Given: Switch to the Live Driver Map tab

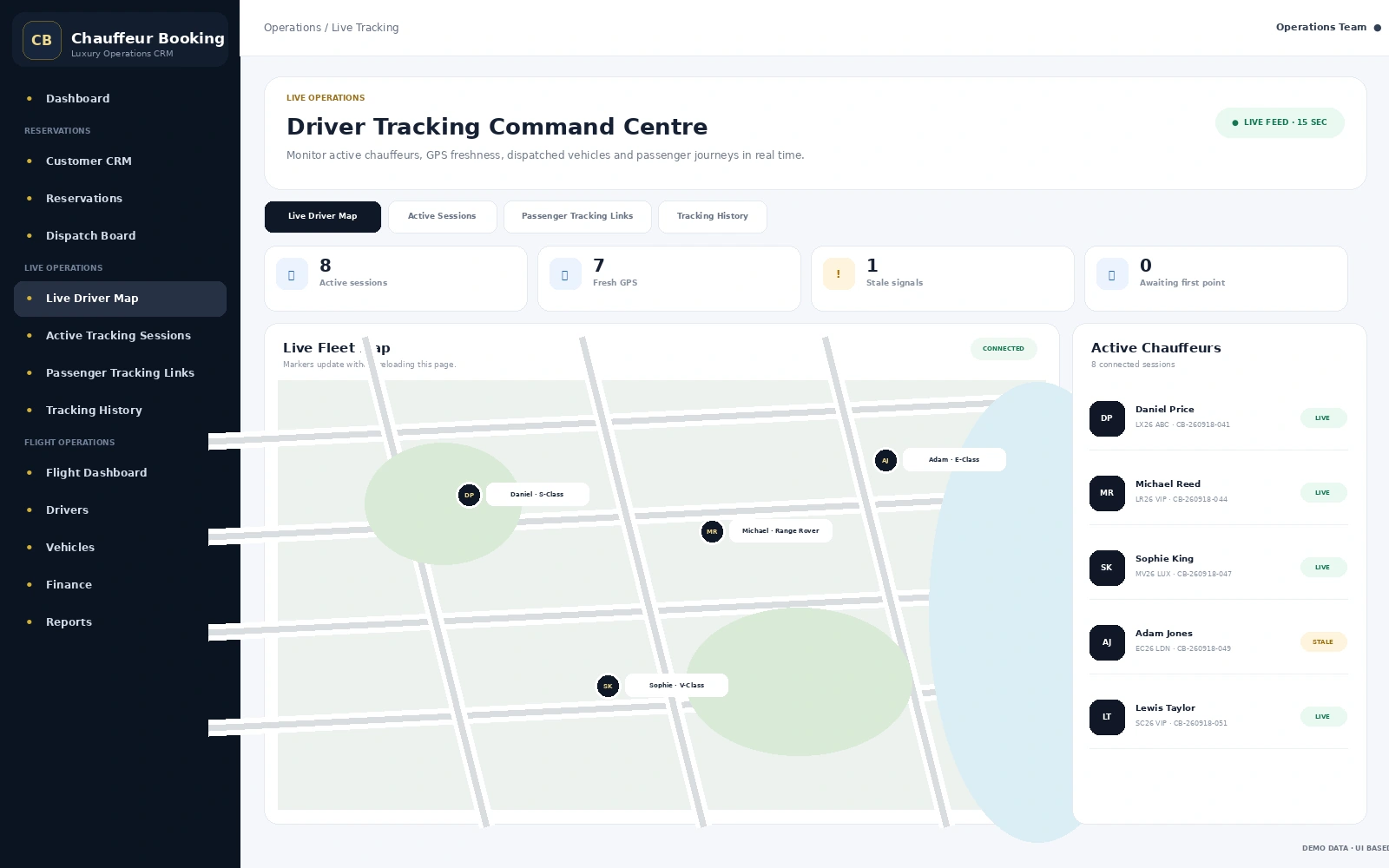Looking at the screenshot, I should click(323, 217).
